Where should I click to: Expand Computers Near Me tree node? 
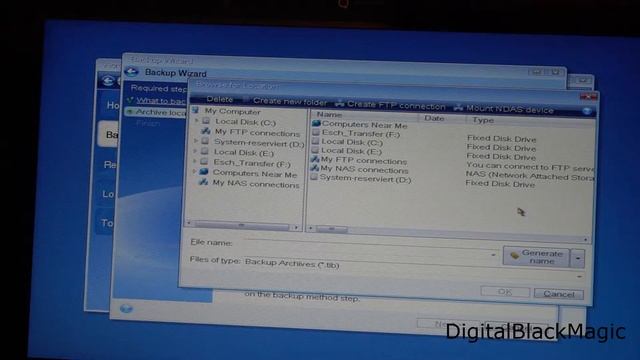coord(195,171)
